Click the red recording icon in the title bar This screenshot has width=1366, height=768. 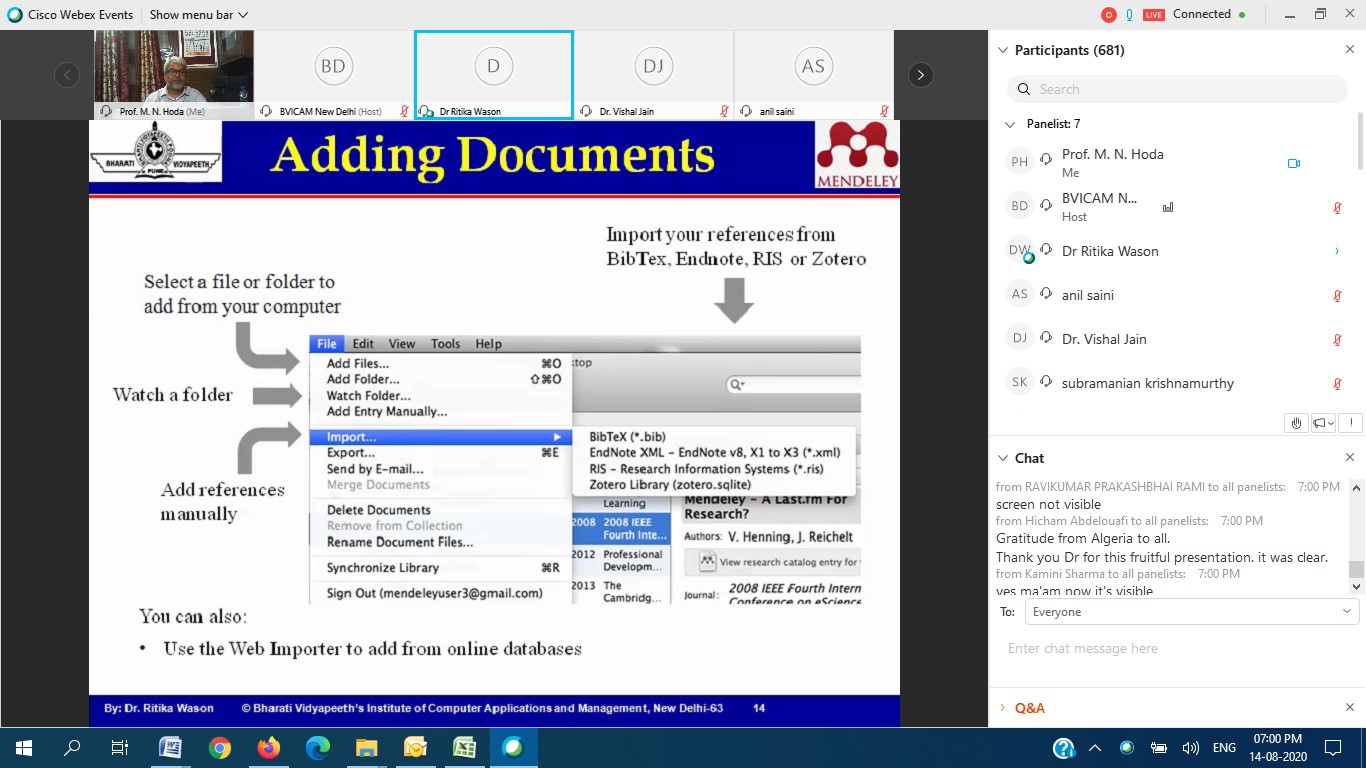click(x=1108, y=14)
